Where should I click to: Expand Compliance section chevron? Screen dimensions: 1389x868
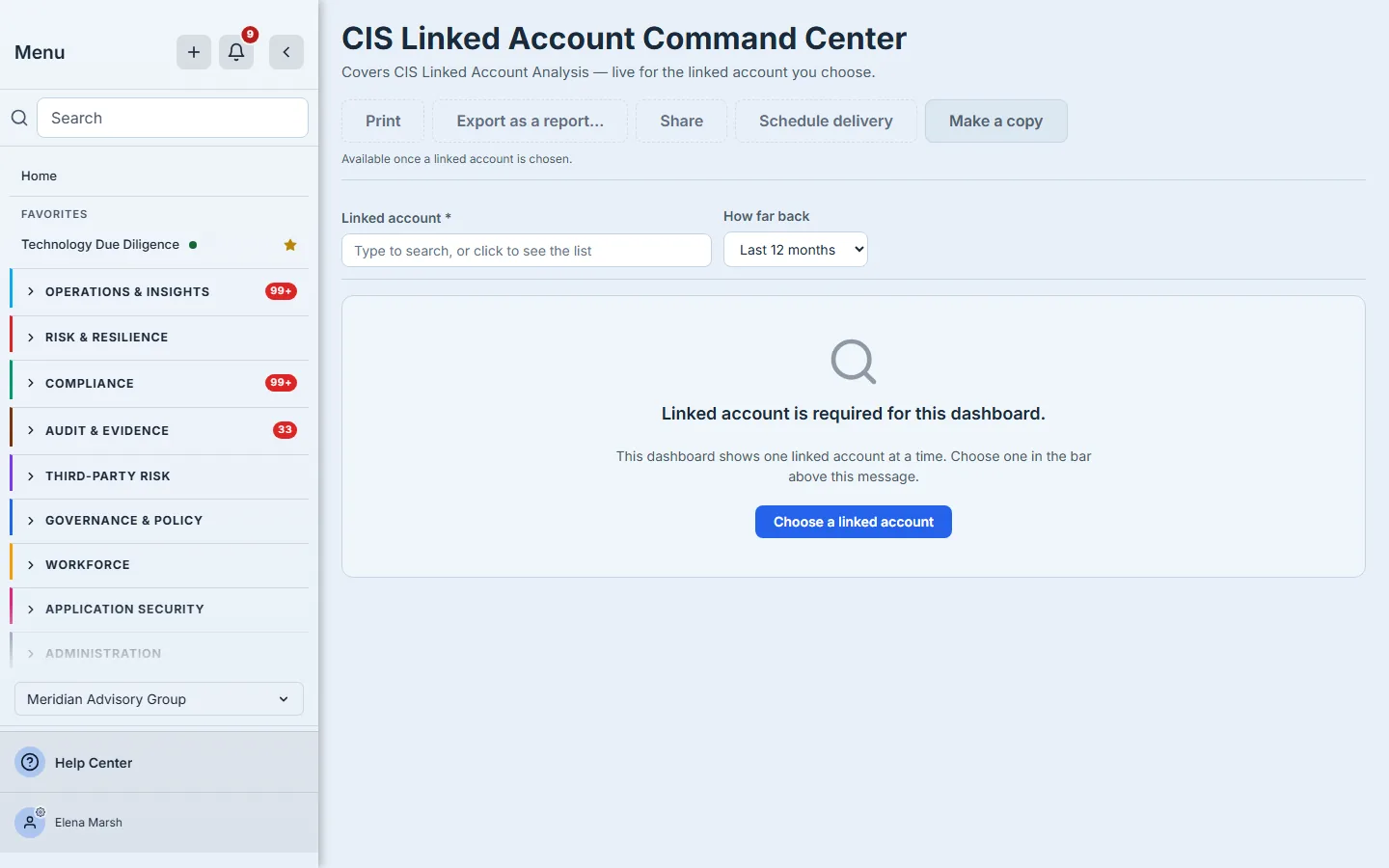[31, 383]
